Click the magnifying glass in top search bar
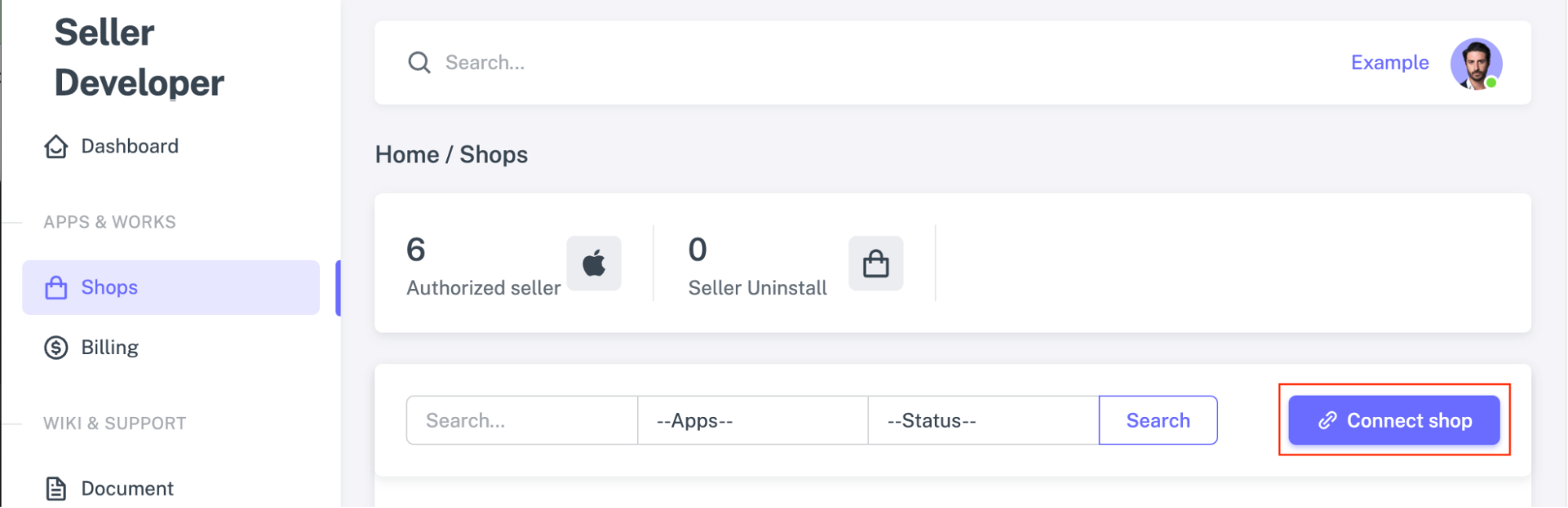This screenshot has width=1568, height=508. 420,62
